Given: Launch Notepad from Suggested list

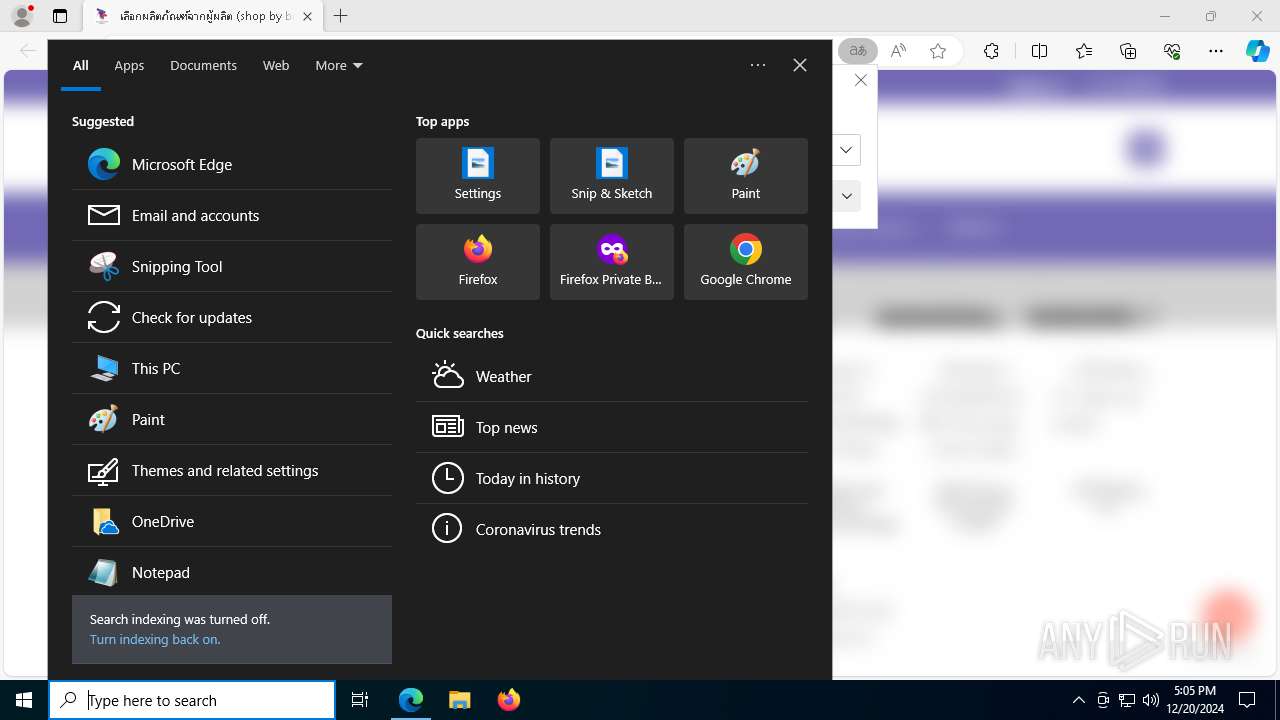Looking at the screenshot, I should (x=232, y=572).
